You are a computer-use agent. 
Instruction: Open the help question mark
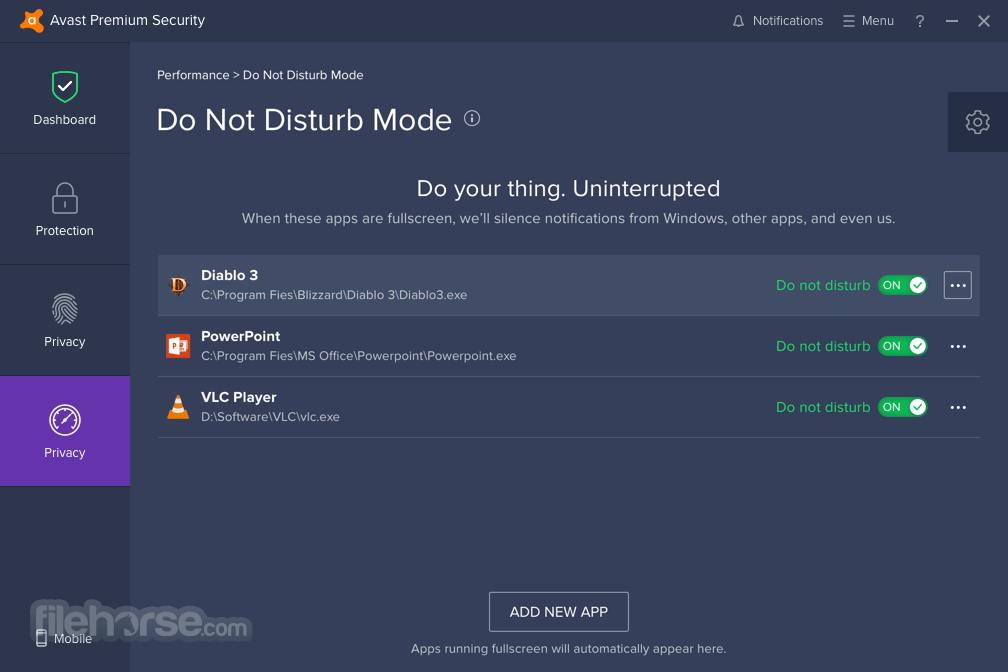pos(920,21)
